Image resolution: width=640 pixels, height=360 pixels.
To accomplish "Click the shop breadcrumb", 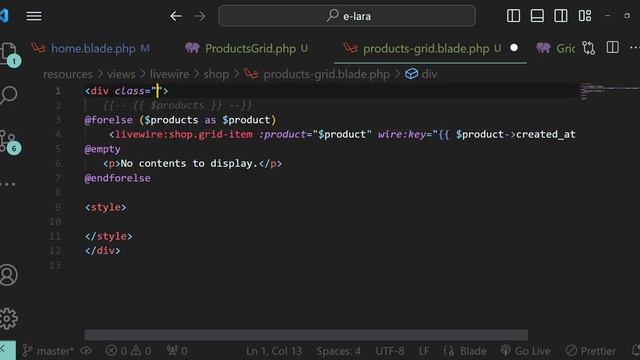I will (x=216, y=74).
